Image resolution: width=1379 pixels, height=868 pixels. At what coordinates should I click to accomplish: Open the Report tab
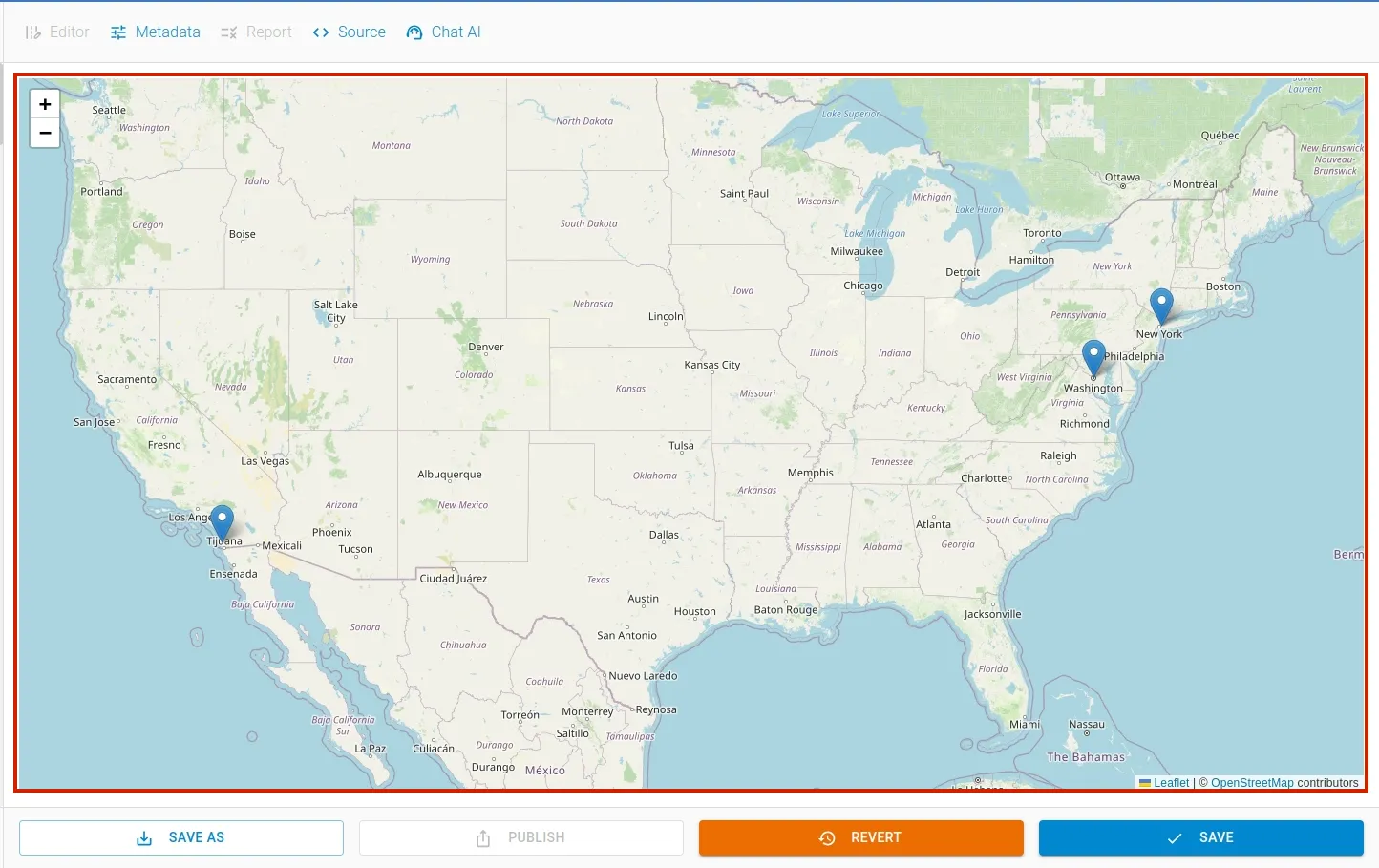click(256, 32)
